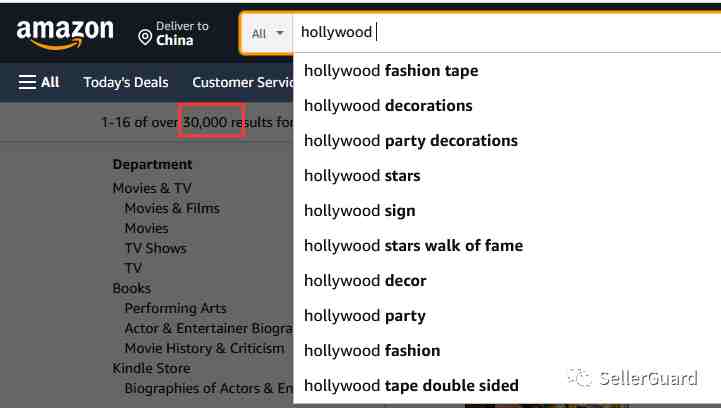Filter by Kindle Store department

click(x=151, y=368)
